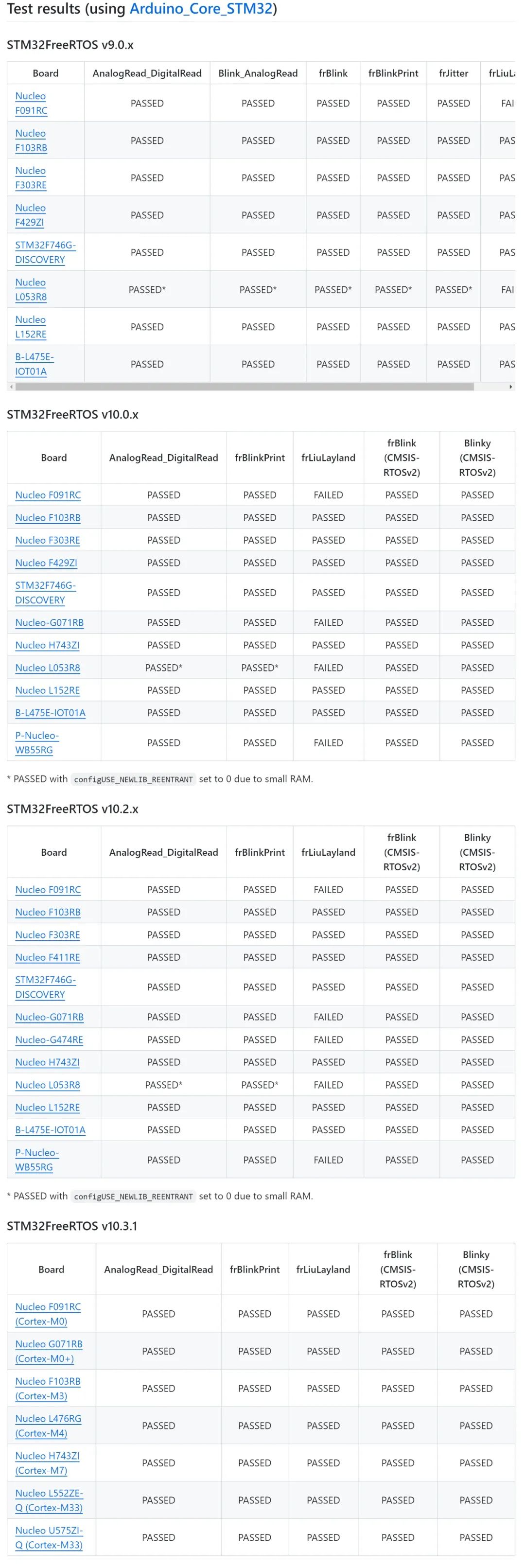Open the P-Nucleo-WB55RG link in v10.2.x table
Image resolution: width=525 pixels, height=1568 pixels.
tap(35, 1160)
